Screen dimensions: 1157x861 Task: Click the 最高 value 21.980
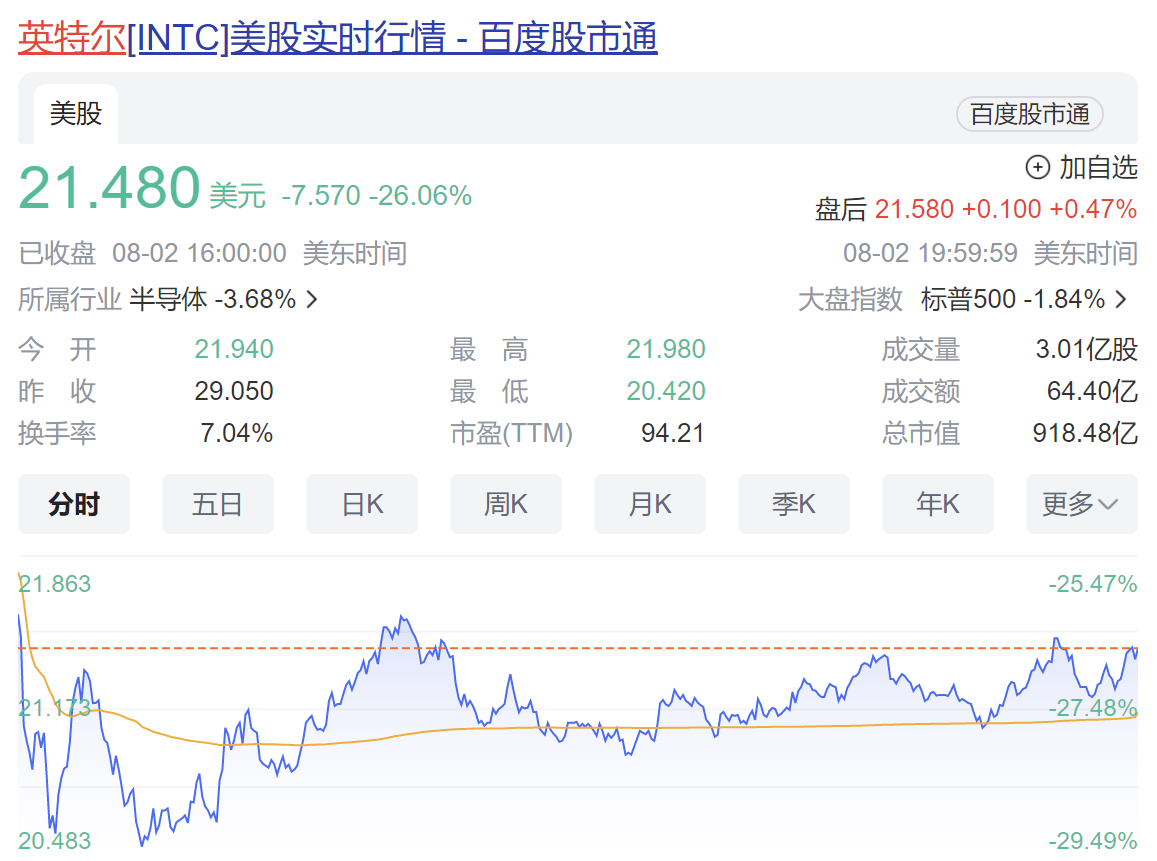666,349
